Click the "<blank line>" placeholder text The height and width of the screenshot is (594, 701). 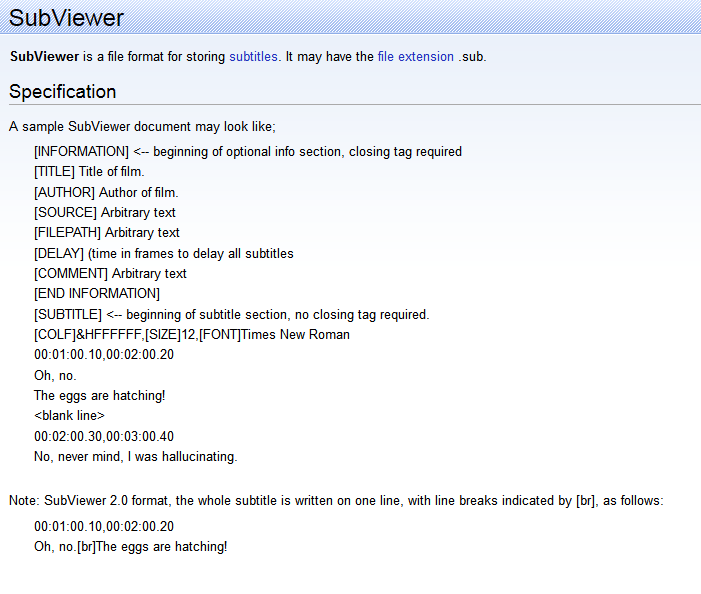(x=69, y=415)
